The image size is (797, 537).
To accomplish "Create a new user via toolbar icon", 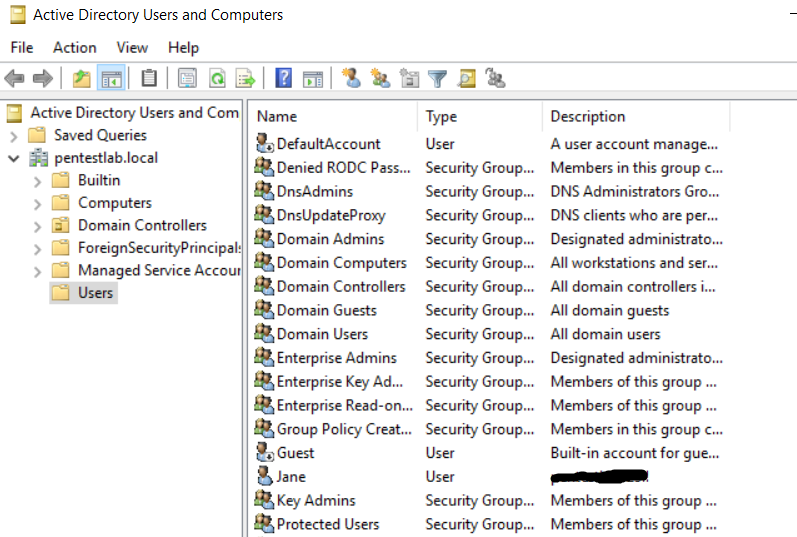I will pyautogui.click(x=352, y=78).
